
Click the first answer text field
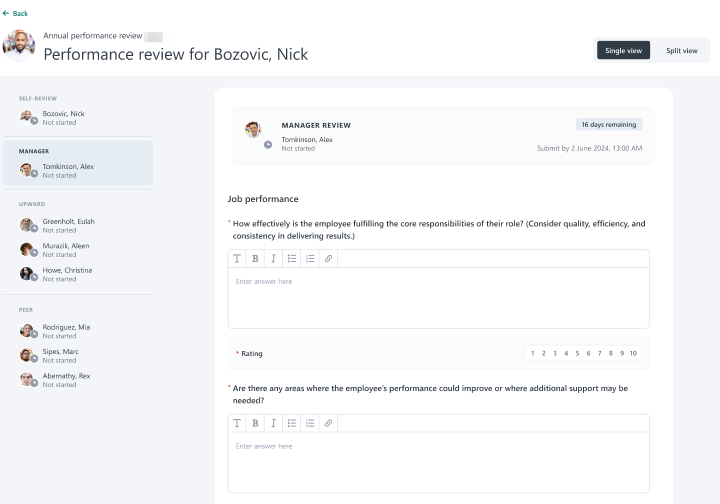[438, 298]
